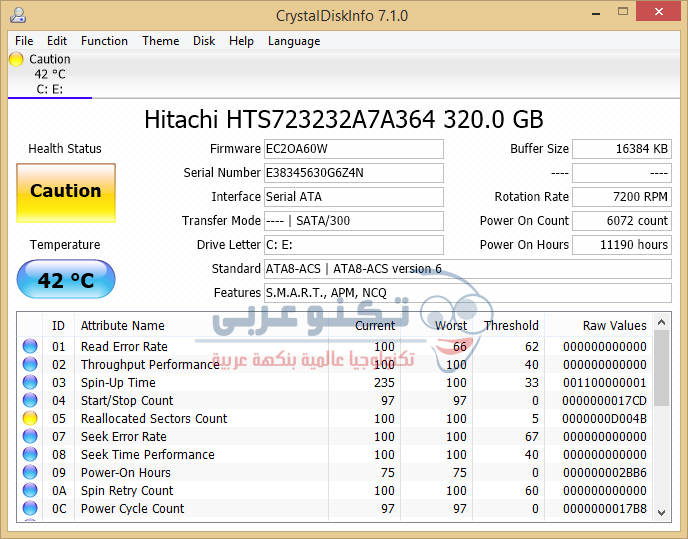Click the Threshold column header
This screenshot has height=539, width=688.
coord(509,326)
